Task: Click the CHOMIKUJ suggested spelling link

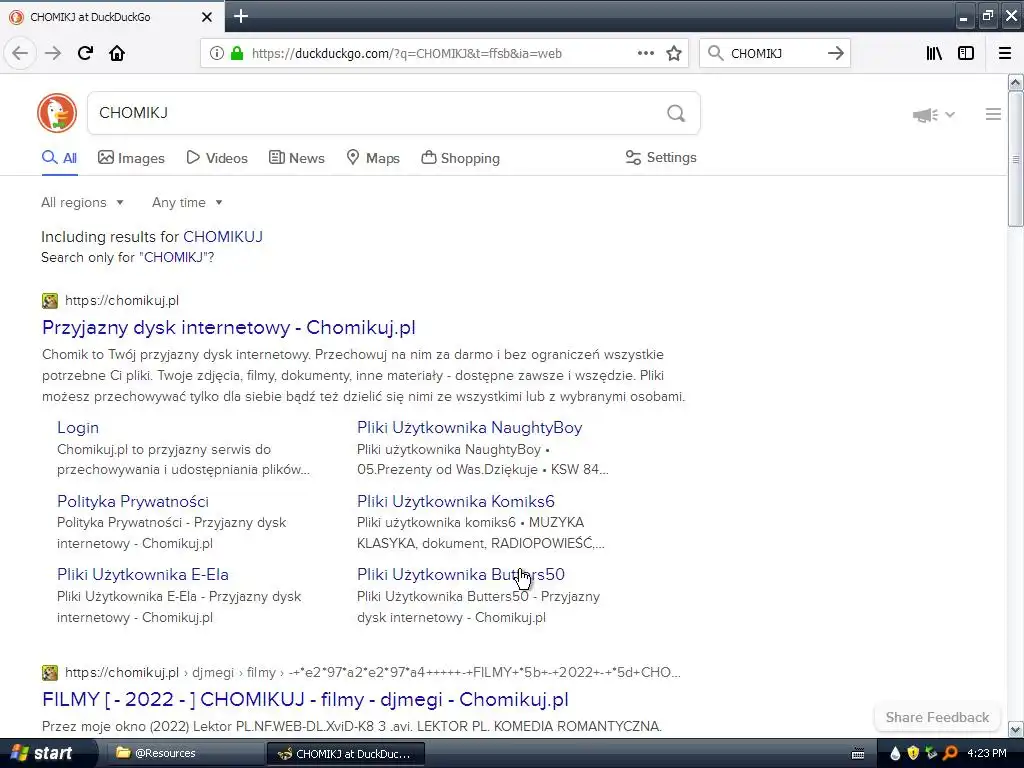Action: click(223, 236)
